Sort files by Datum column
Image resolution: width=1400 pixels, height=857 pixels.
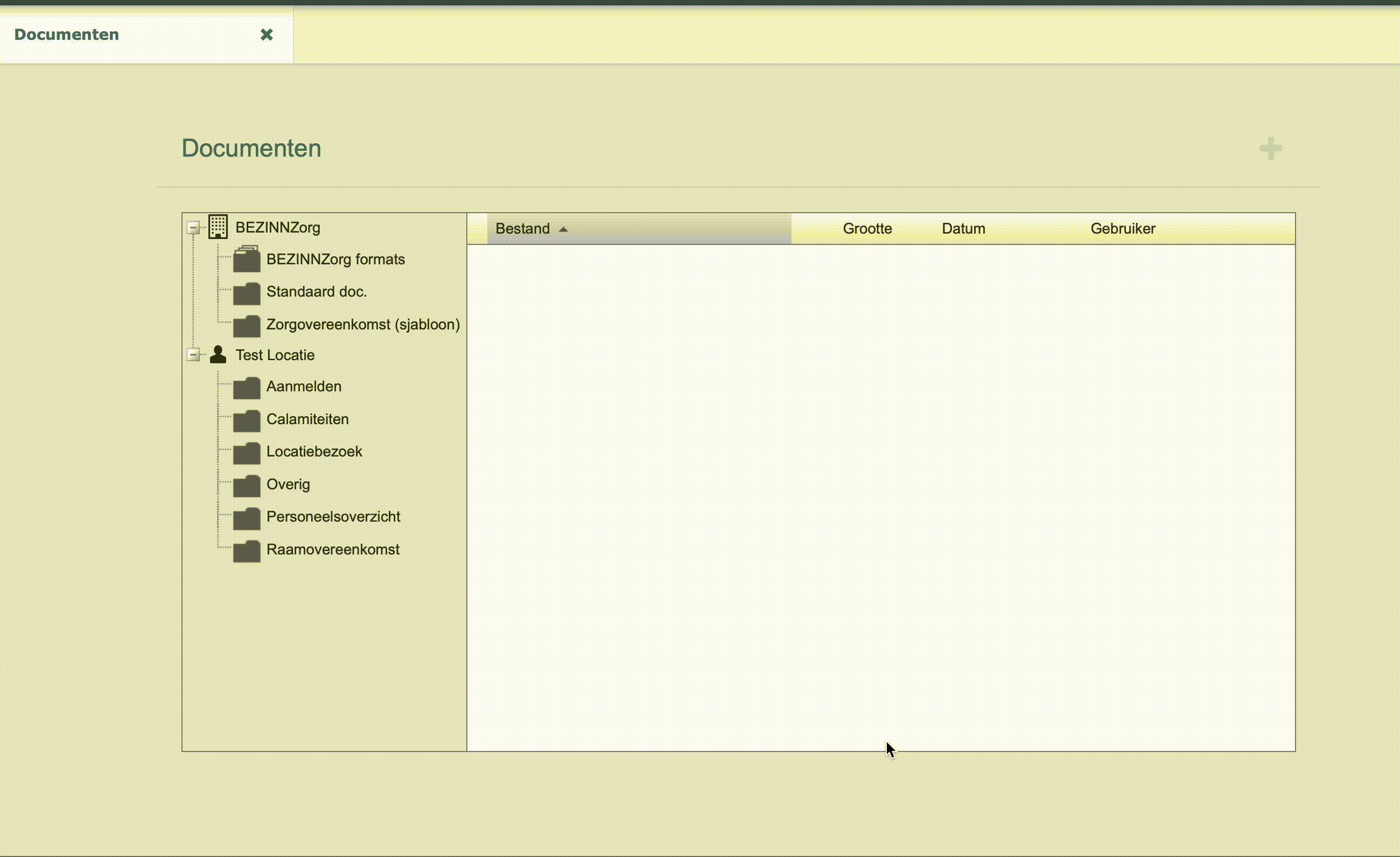click(963, 228)
